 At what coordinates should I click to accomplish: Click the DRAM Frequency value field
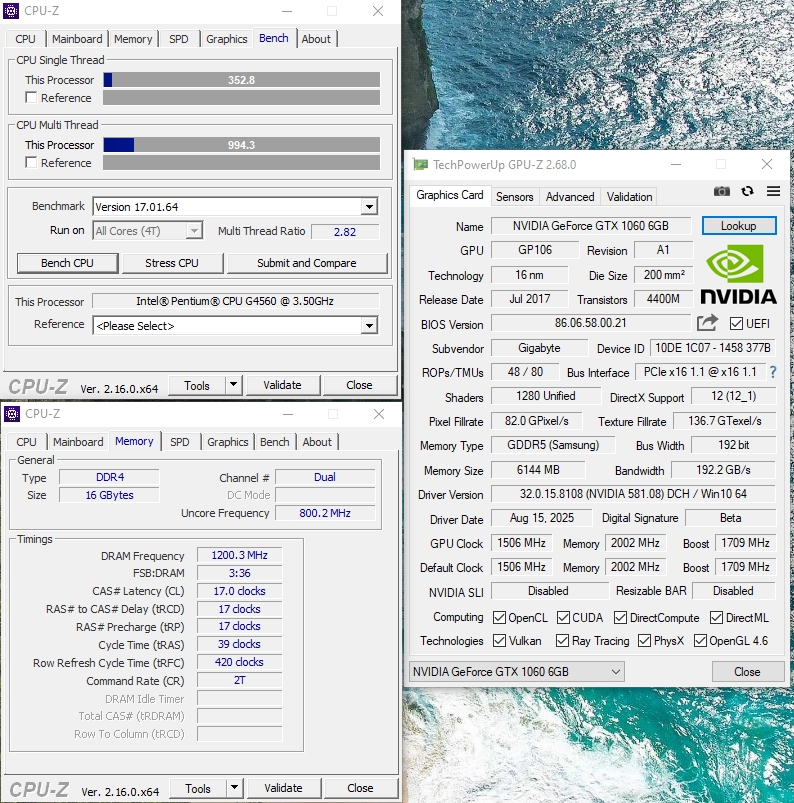pyautogui.click(x=239, y=555)
